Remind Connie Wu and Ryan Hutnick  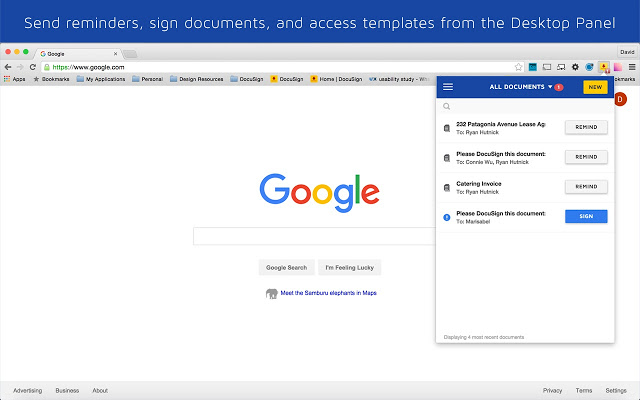pos(586,157)
